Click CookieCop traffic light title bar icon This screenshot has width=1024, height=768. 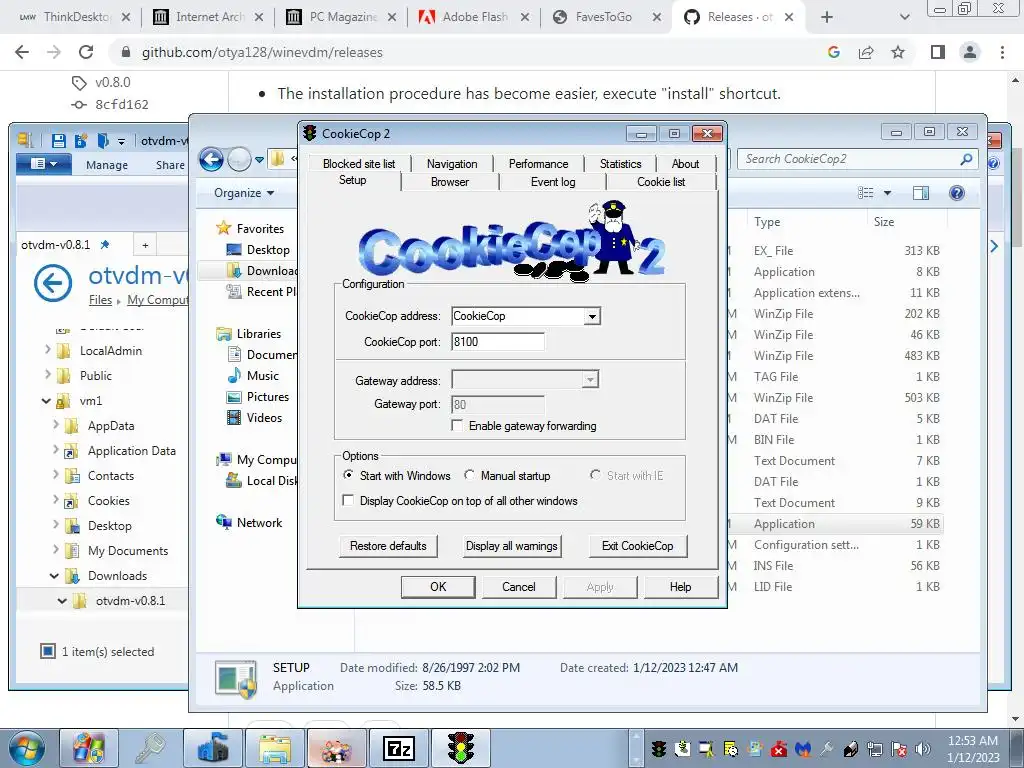(310, 133)
